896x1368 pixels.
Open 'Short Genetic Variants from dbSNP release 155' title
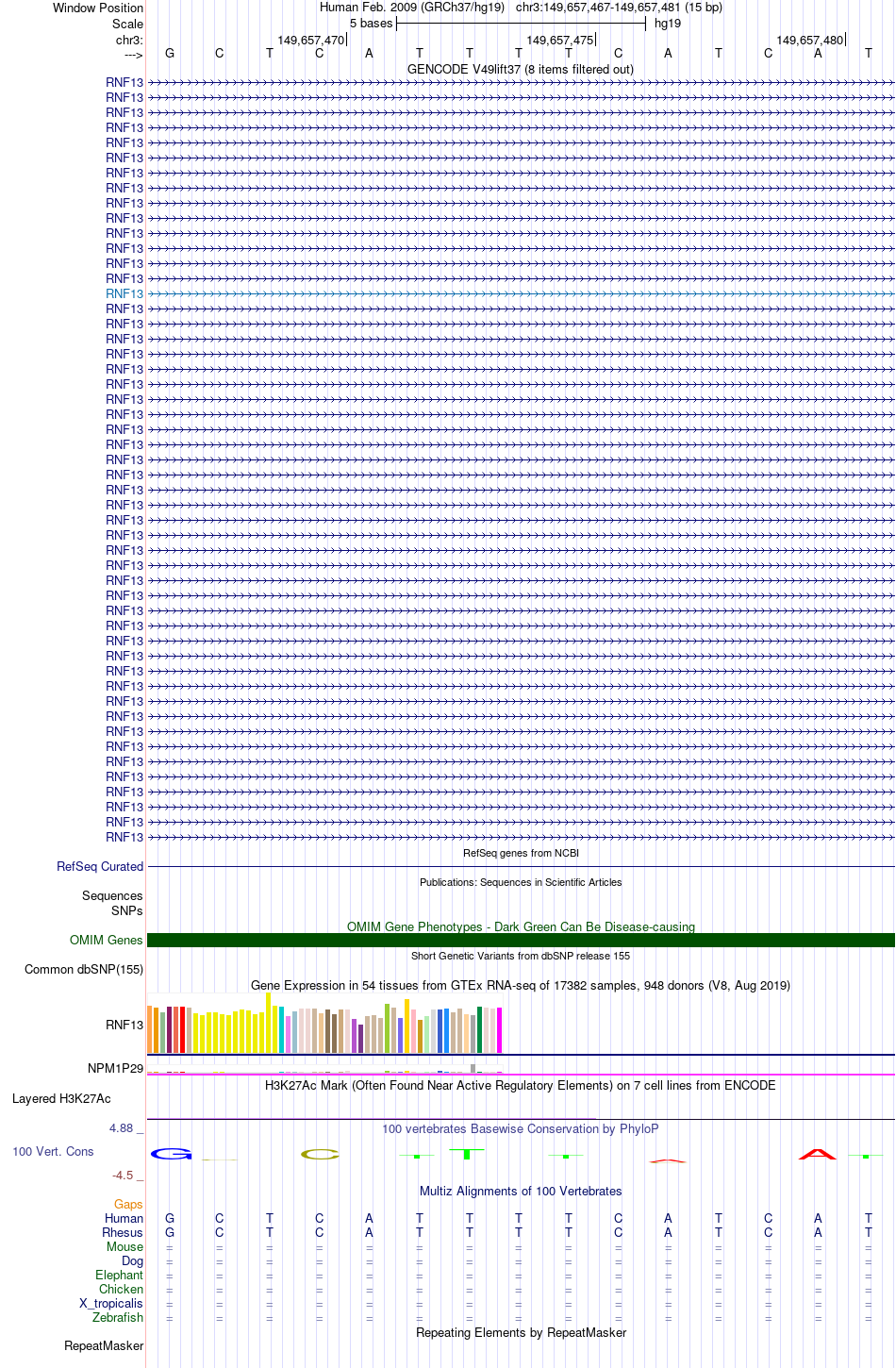point(521,956)
